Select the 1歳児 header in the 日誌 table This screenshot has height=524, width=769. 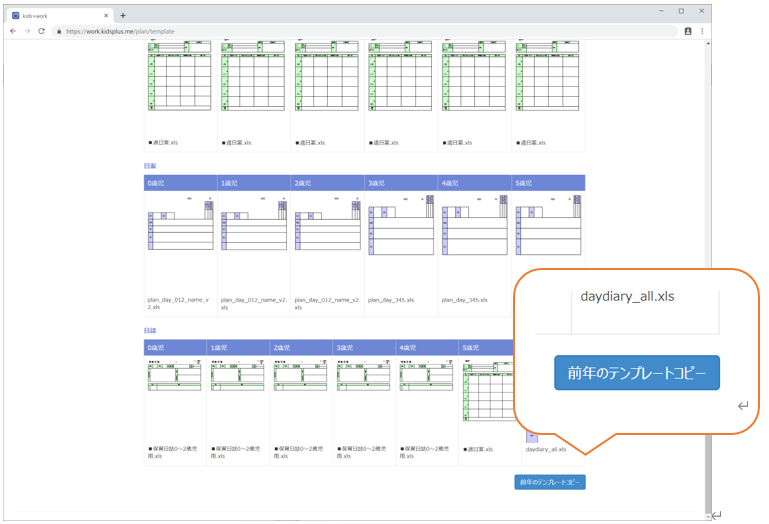point(238,347)
